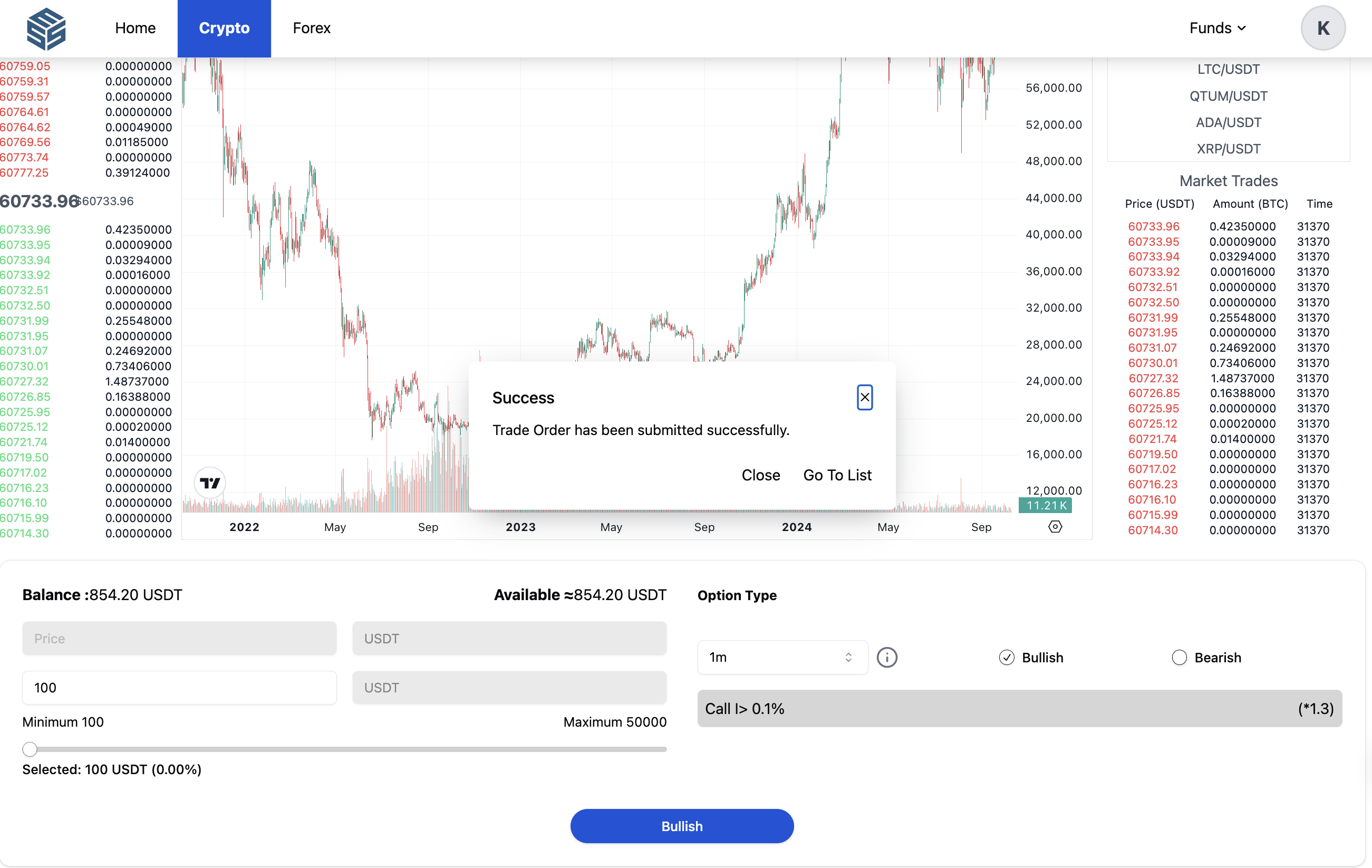
Task: Close the Success dialog with X icon
Action: [864, 397]
